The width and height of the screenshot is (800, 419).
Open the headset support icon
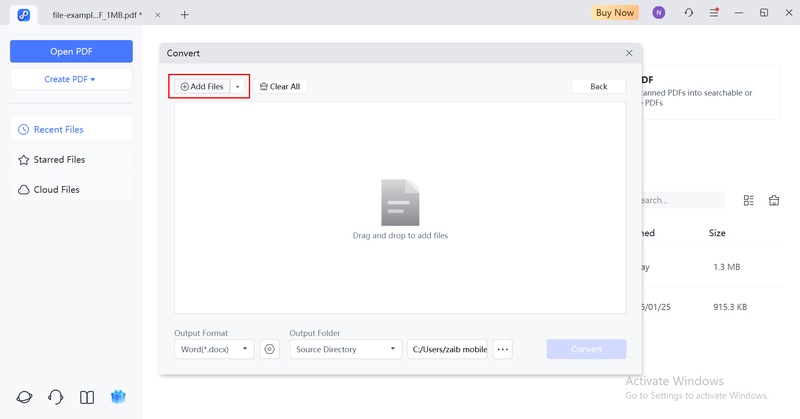point(56,397)
